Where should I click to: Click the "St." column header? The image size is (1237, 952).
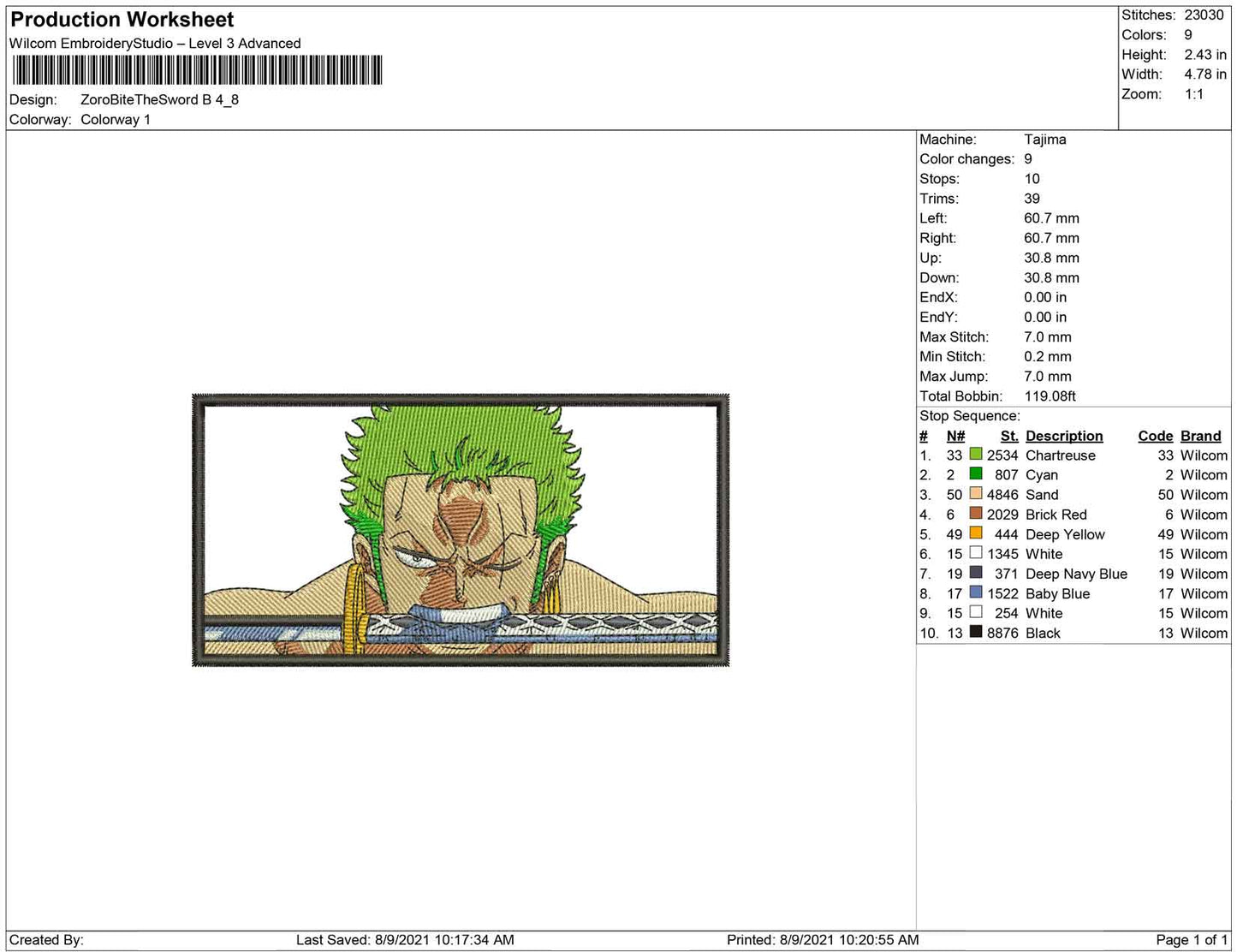pos(1009,436)
